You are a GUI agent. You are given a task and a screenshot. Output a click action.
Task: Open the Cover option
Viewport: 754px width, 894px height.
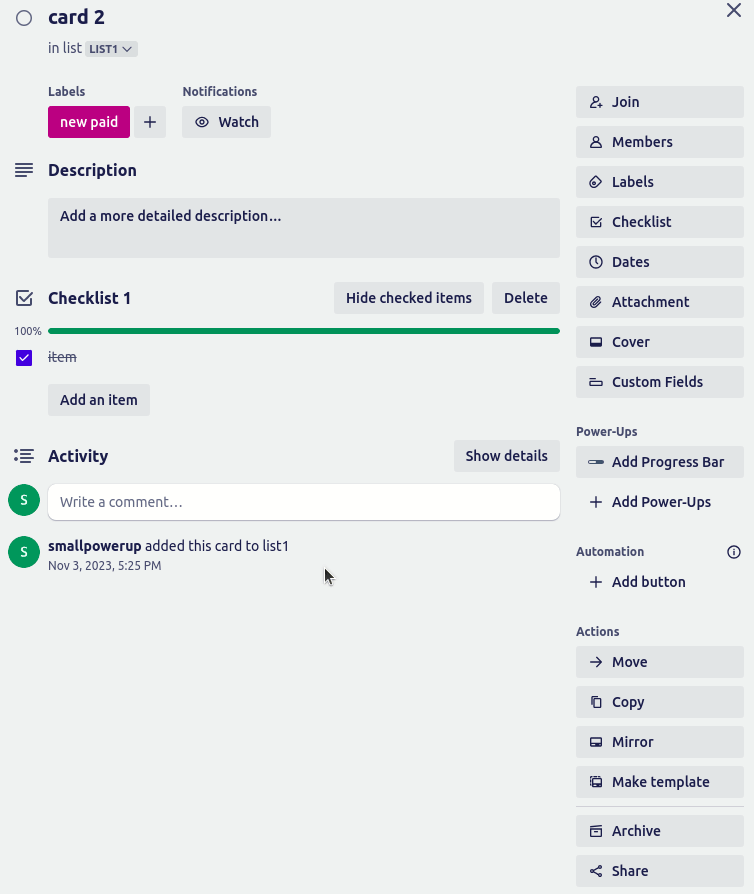(x=659, y=341)
